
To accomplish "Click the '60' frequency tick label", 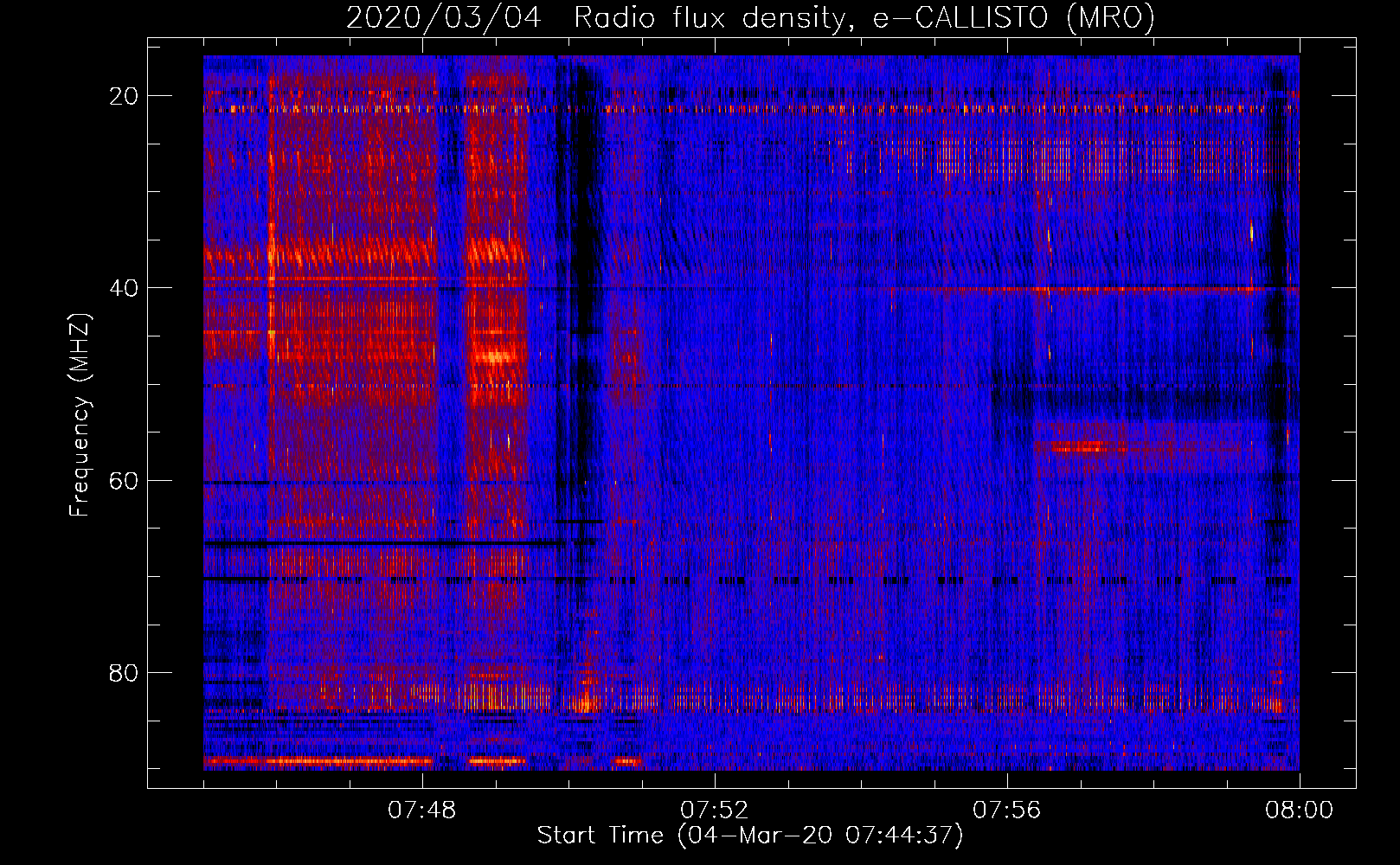I will (x=124, y=480).
